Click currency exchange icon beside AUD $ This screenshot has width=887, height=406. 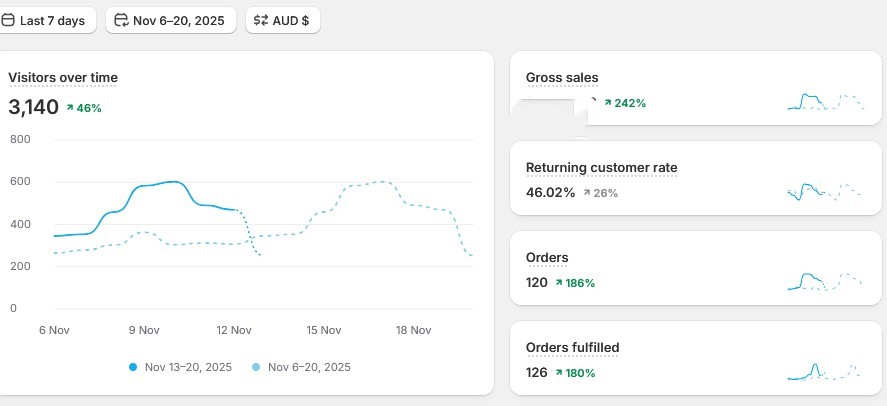tap(260, 20)
